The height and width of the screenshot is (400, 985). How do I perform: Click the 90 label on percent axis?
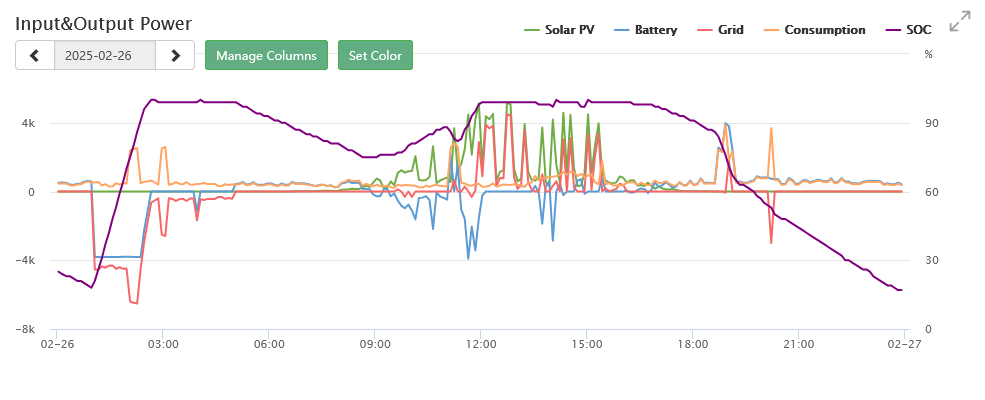[931, 124]
